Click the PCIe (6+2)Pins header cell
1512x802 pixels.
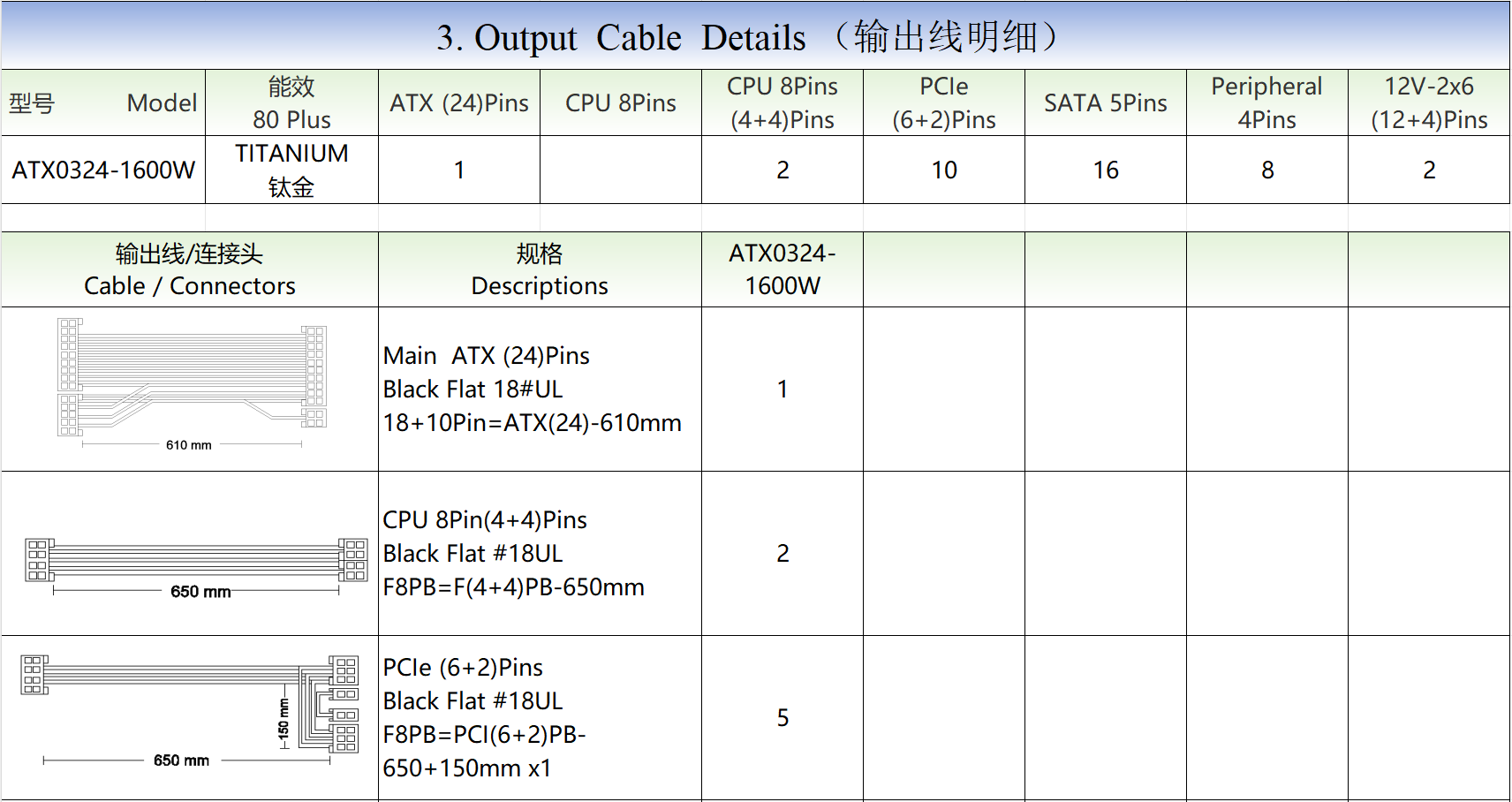pos(944,103)
